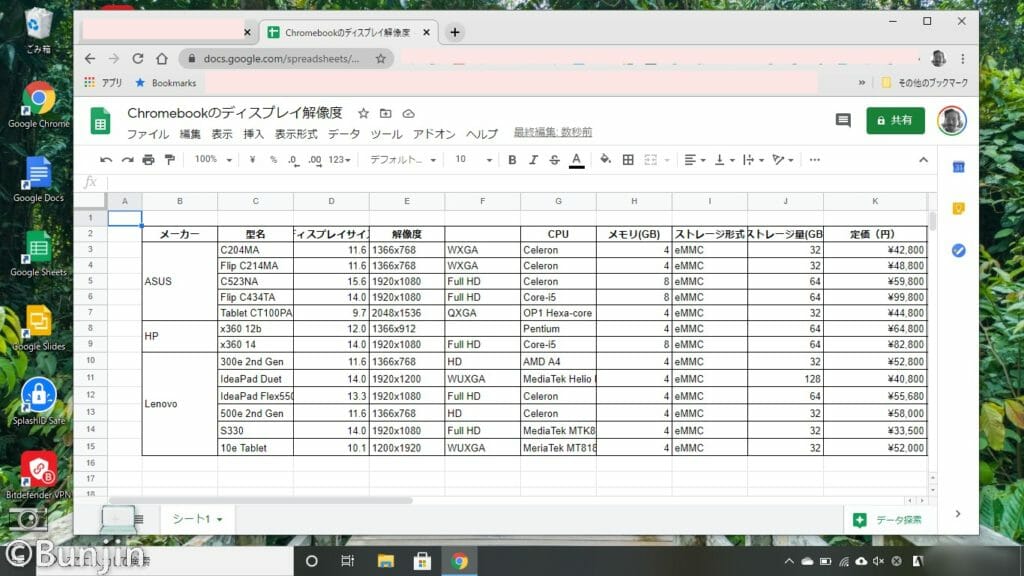Image resolution: width=1024 pixels, height=576 pixels.
Task: Open vertical align dropdown
Action: point(724,160)
